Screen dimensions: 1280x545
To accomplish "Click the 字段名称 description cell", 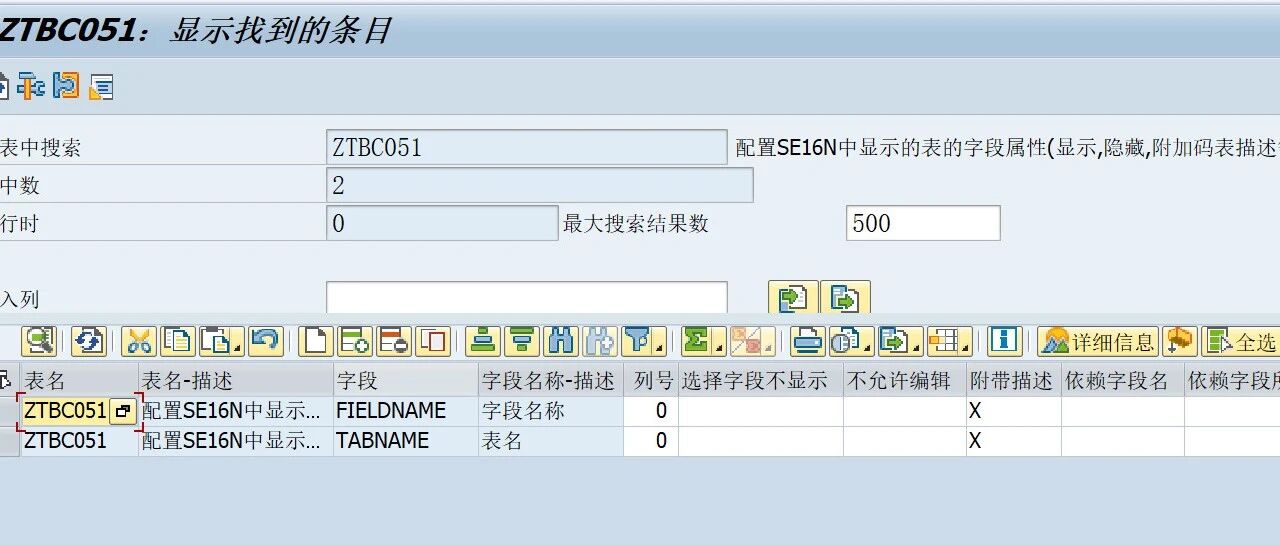I will click(551, 411).
